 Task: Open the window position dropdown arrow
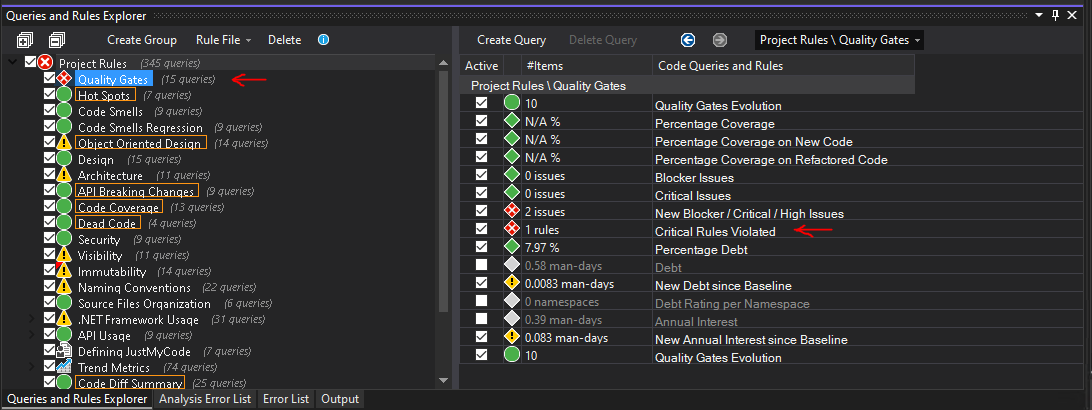(x=1040, y=15)
